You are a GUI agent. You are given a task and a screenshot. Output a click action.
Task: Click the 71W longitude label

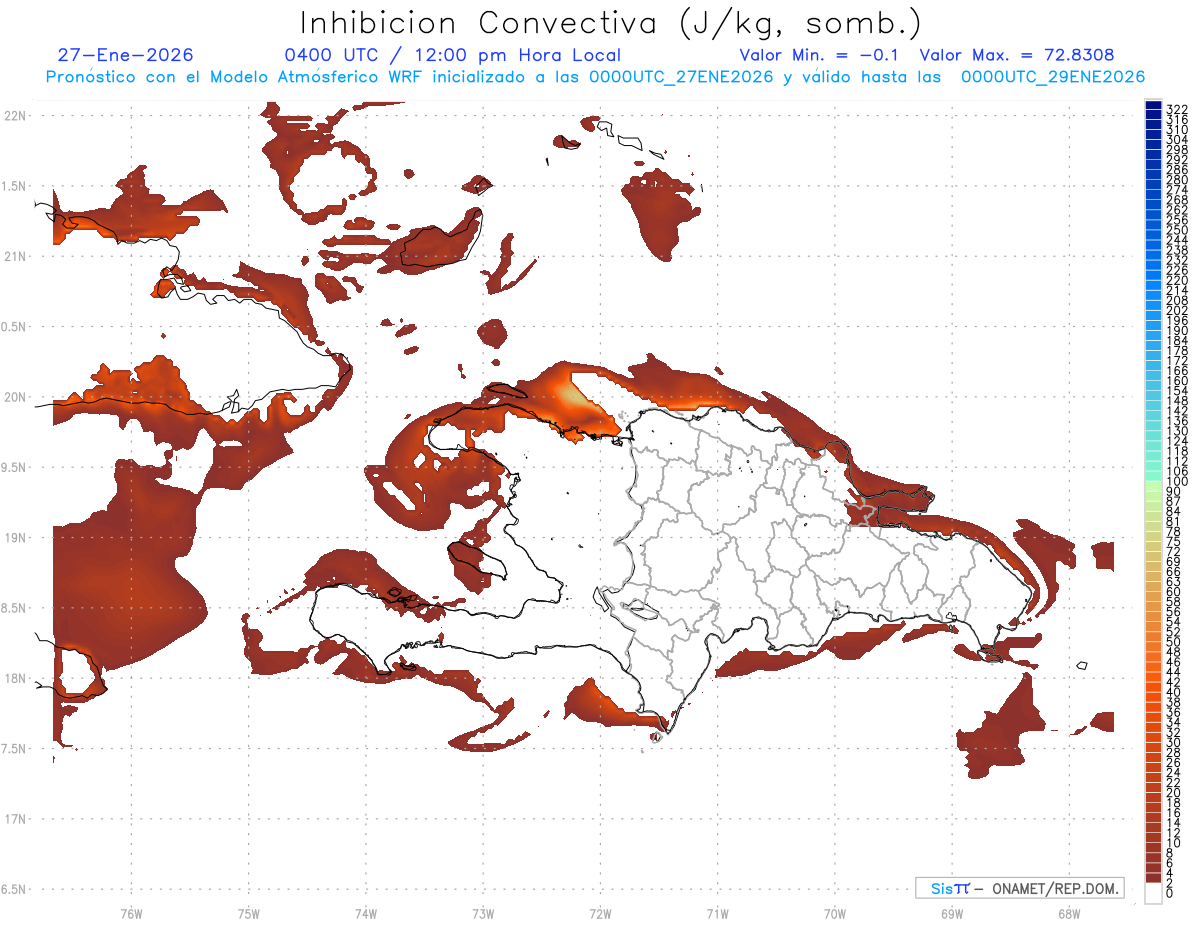click(x=717, y=913)
